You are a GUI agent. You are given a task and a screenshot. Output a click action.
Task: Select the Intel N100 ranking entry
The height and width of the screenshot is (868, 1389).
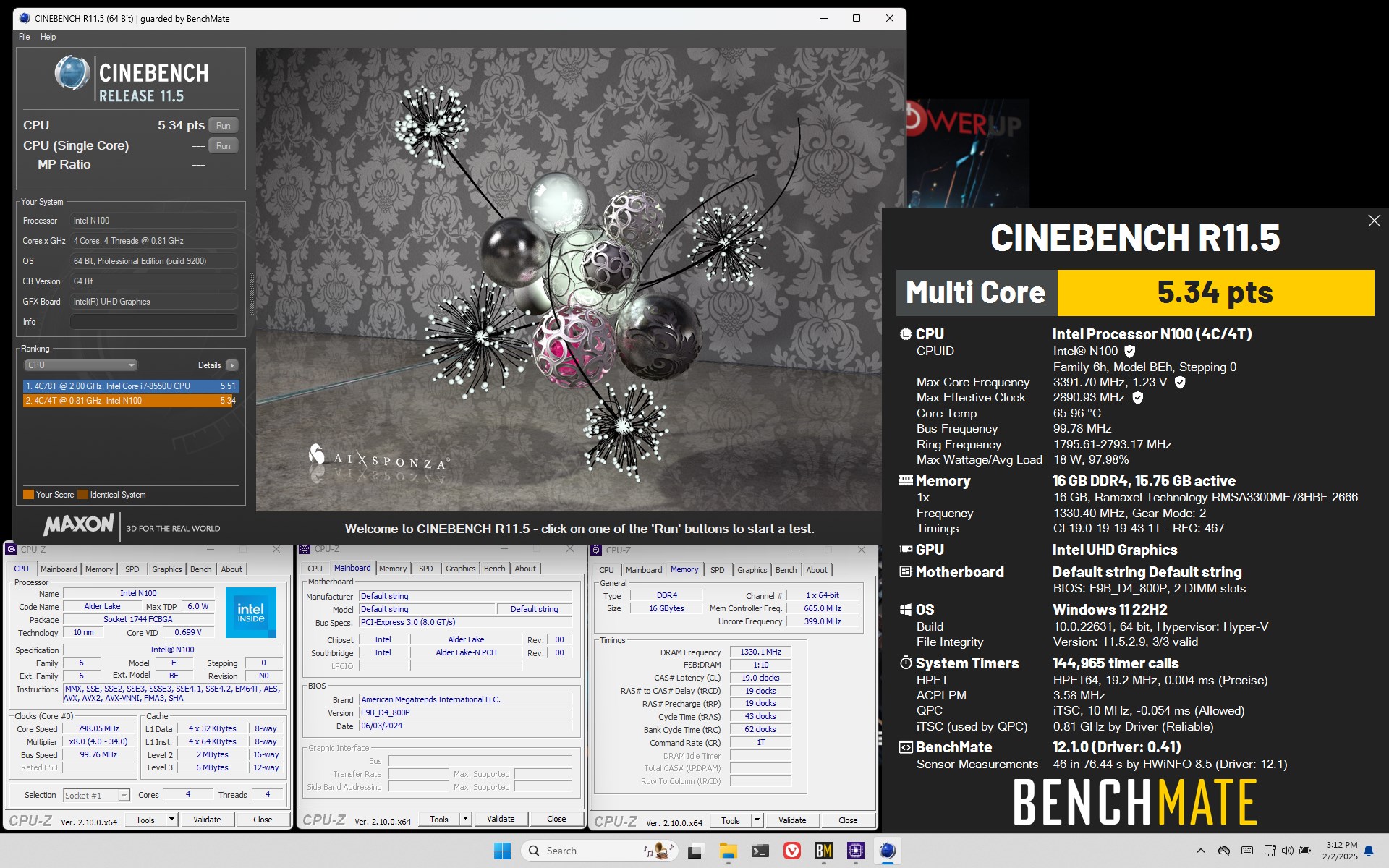point(130,401)
